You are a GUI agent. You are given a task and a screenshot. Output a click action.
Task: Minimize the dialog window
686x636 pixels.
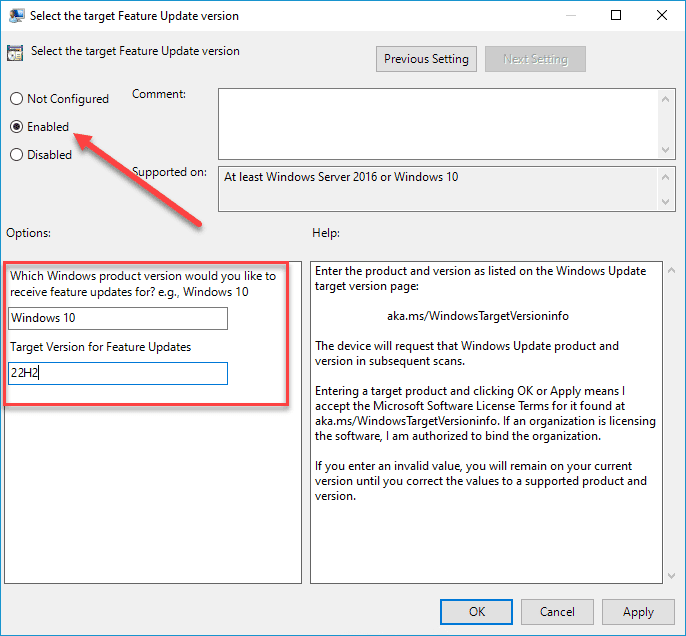pyautogui.click(x=570, y=15)
